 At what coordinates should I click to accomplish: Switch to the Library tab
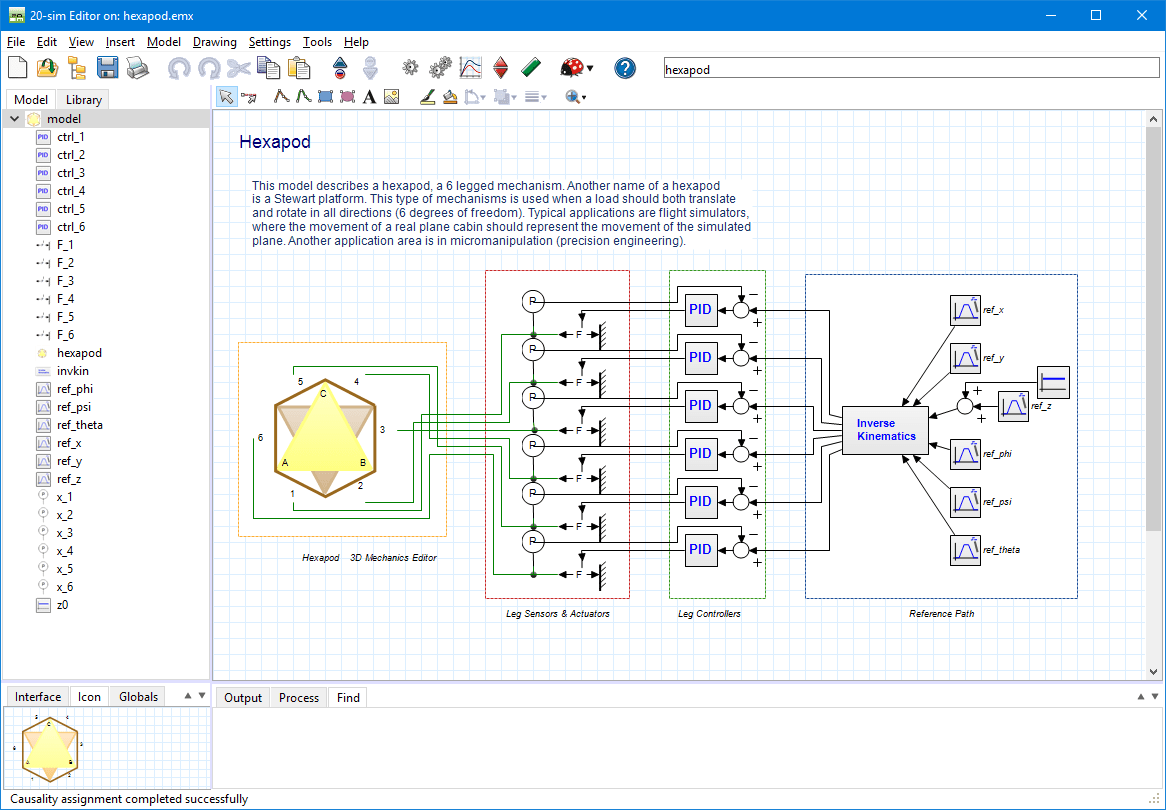click(x=83, y=100)
